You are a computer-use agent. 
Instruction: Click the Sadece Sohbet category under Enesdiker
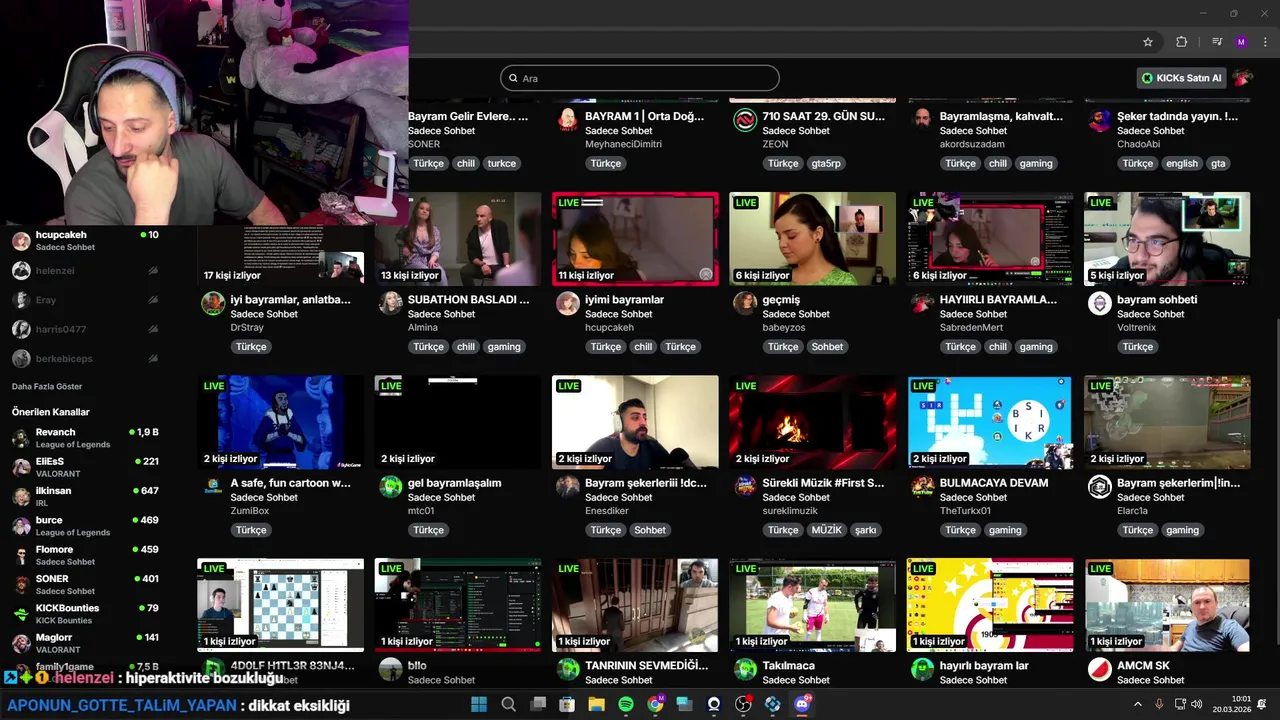click(x=619, y=497)
